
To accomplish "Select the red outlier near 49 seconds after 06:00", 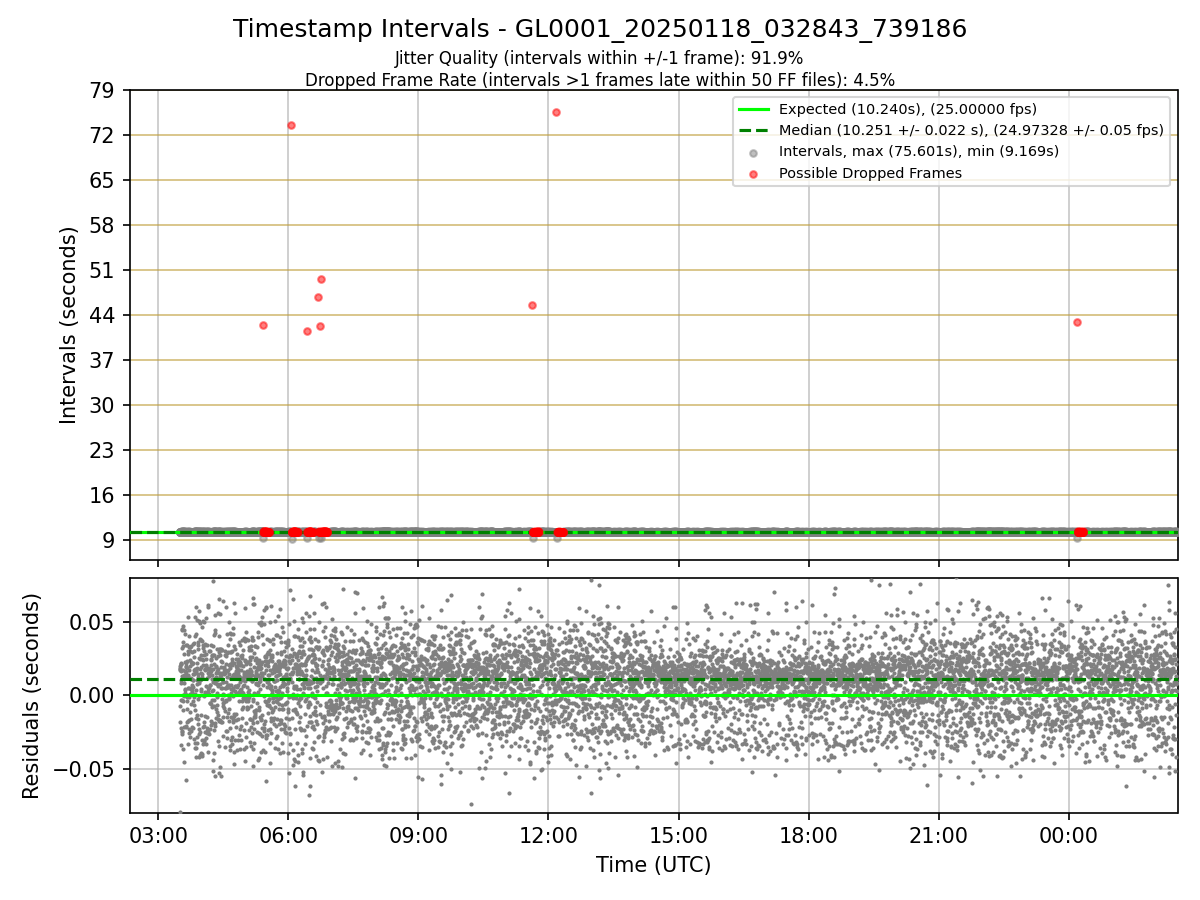I will click(321, 279).
